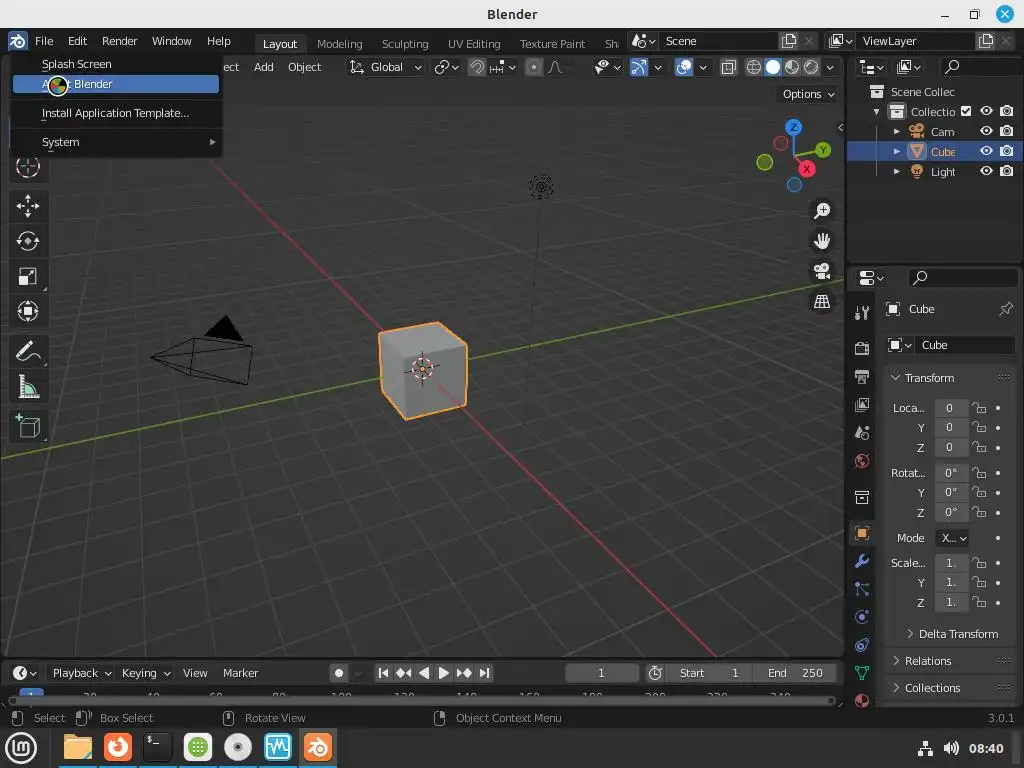Open the Options dropdown
This screenshot has height=768, width=1024.
coord(808,94)
